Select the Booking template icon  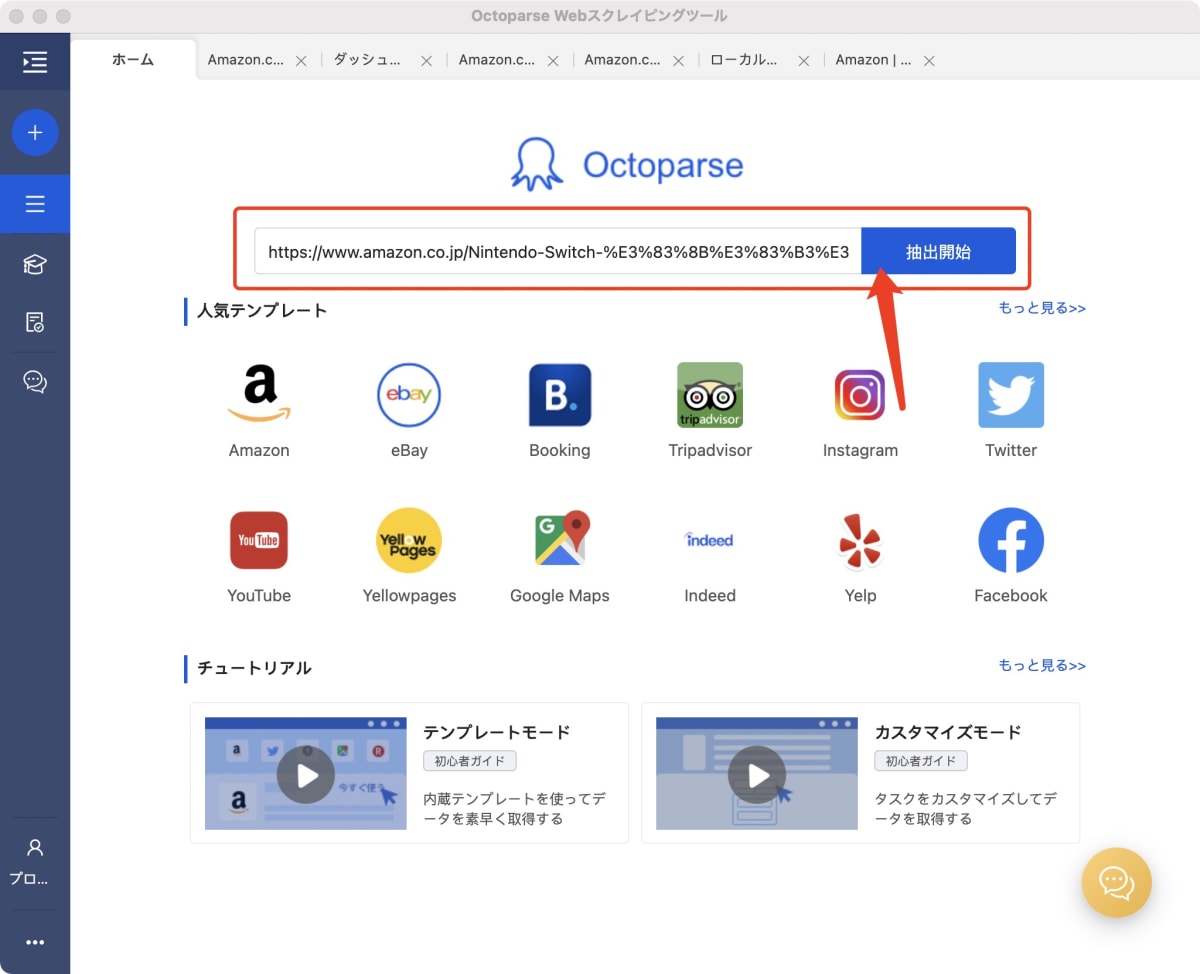(x=560, y=394)
